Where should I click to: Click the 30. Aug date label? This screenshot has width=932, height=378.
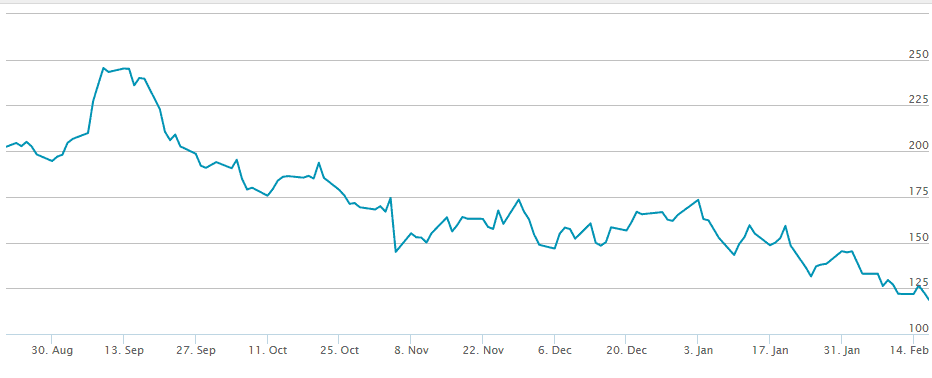click(x=52, y=351)
